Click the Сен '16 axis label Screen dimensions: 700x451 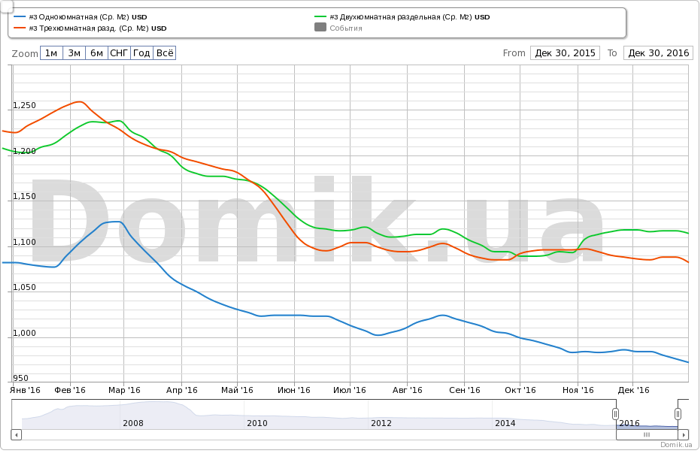pyautogui.click(x=464, y=390)
